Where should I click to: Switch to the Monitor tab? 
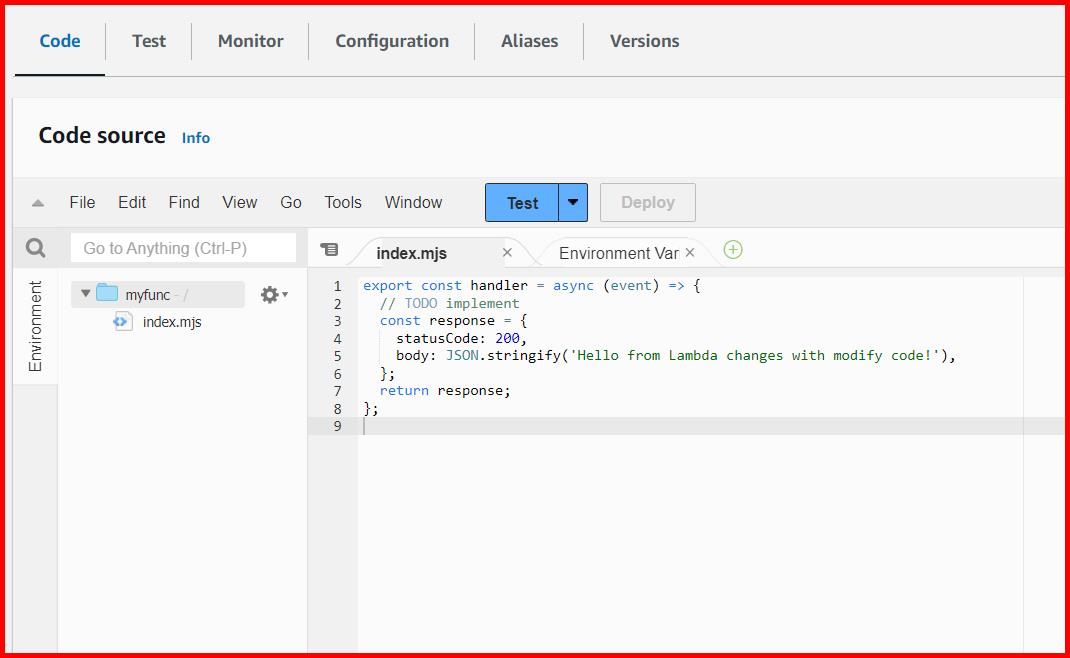click(x=249, y=41)
